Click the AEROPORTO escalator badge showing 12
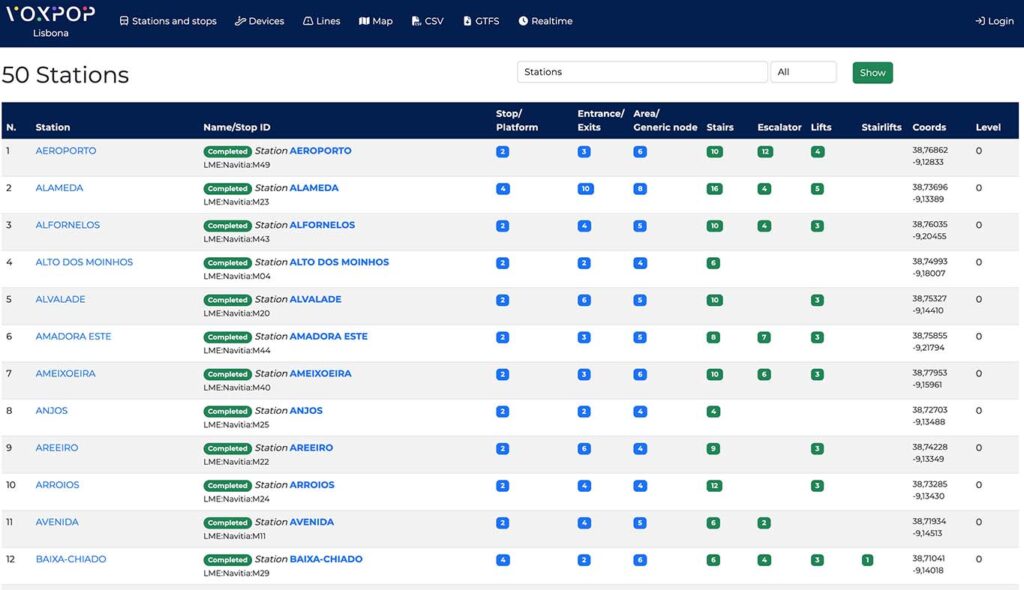Viewport: 1024px width, 590px height. coord(765,152)
